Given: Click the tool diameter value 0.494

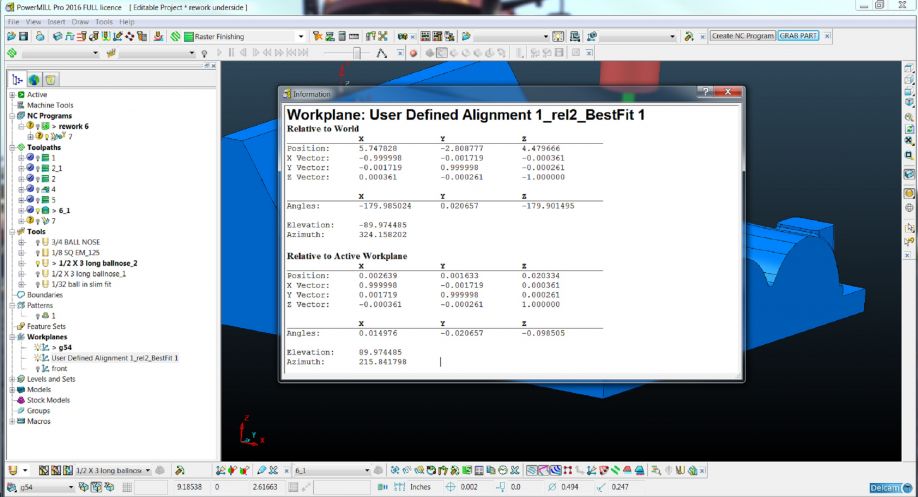Looking at the screenshot, I should coord(569,486).
